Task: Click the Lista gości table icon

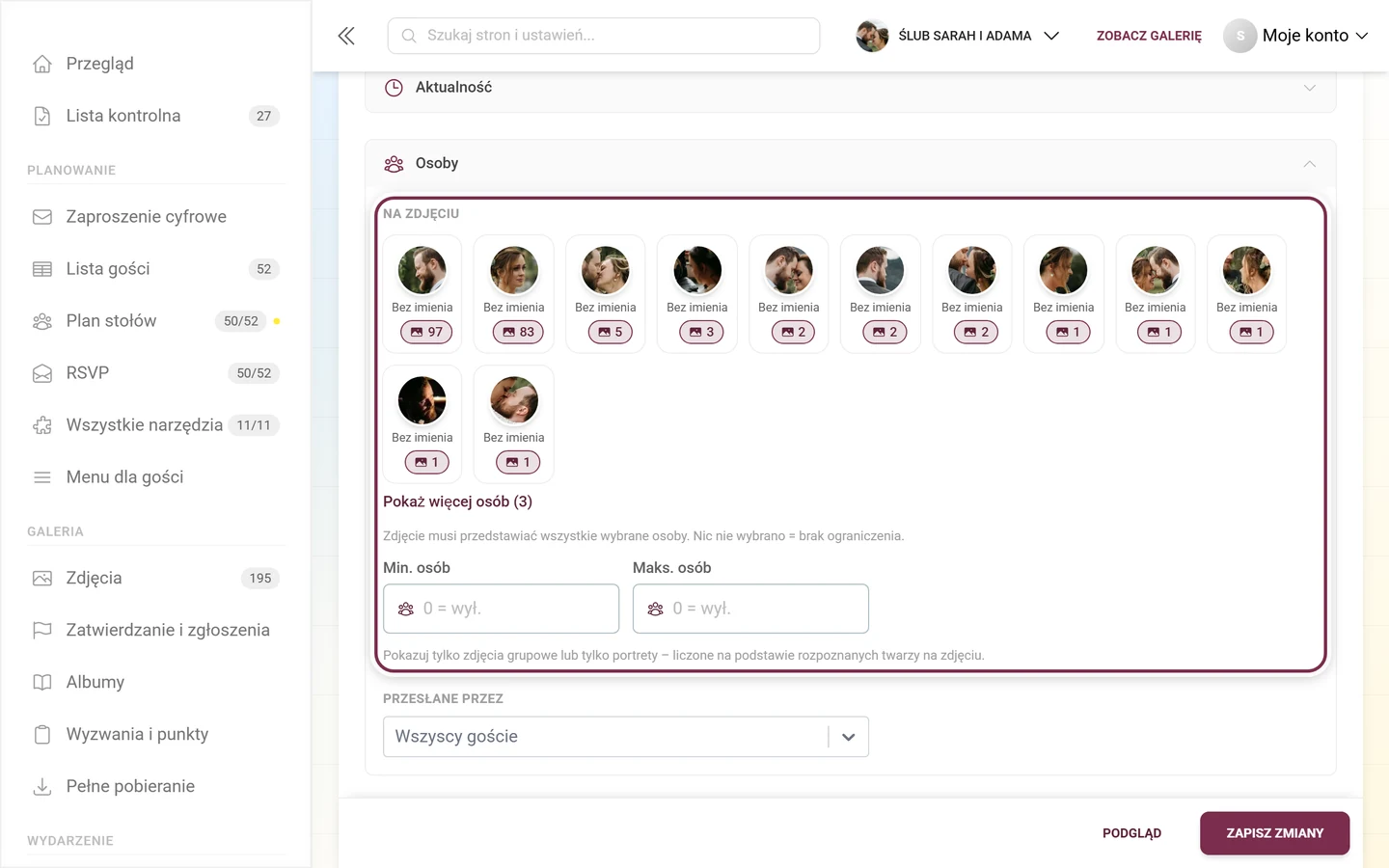Action: click(42, 269)
